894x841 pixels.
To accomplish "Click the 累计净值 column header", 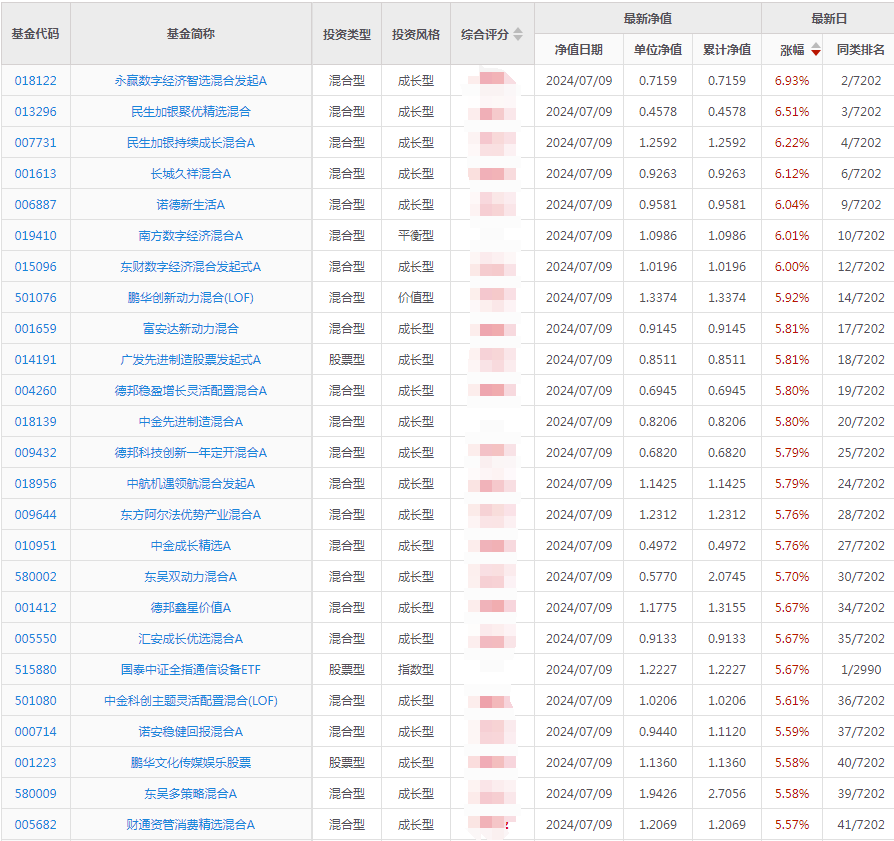I will pyautogui.click(x=727, y=50).
